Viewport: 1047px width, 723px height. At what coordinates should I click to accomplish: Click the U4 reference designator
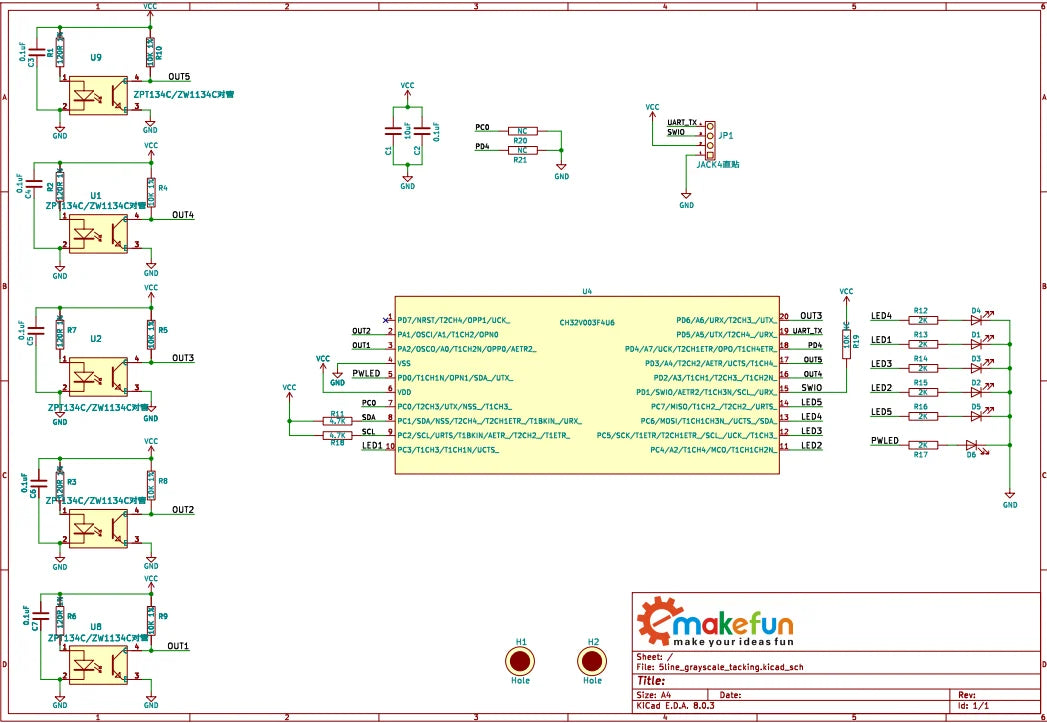(x=587, y=291)
